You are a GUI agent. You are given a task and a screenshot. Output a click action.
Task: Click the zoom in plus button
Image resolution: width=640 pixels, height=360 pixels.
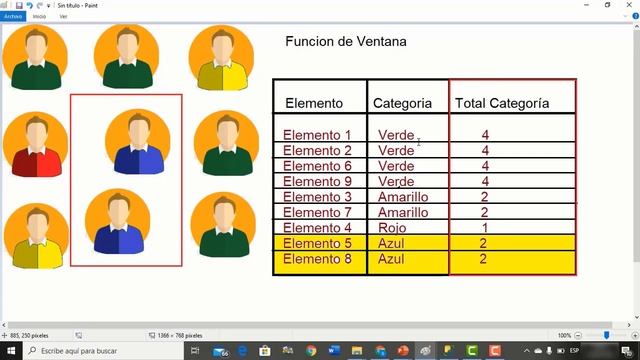pos(635,336)
